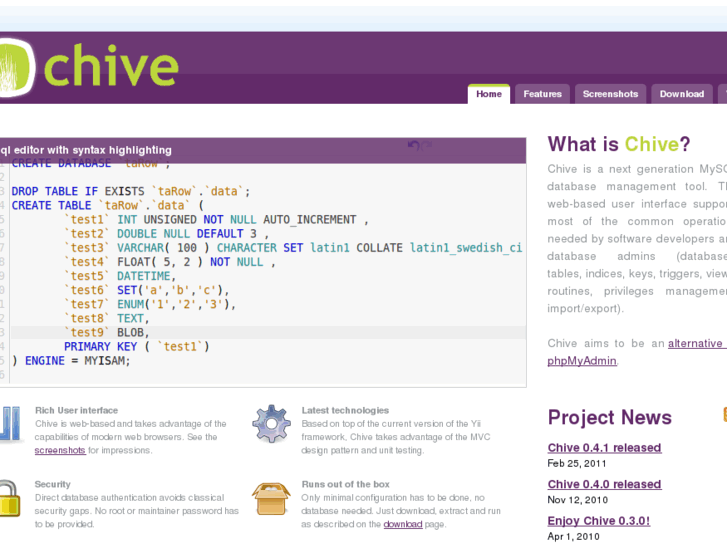The width and height of the screenshot is (727, 545).
Task: Click the highlighted test9 BLOB line
Action: (268, 333)
